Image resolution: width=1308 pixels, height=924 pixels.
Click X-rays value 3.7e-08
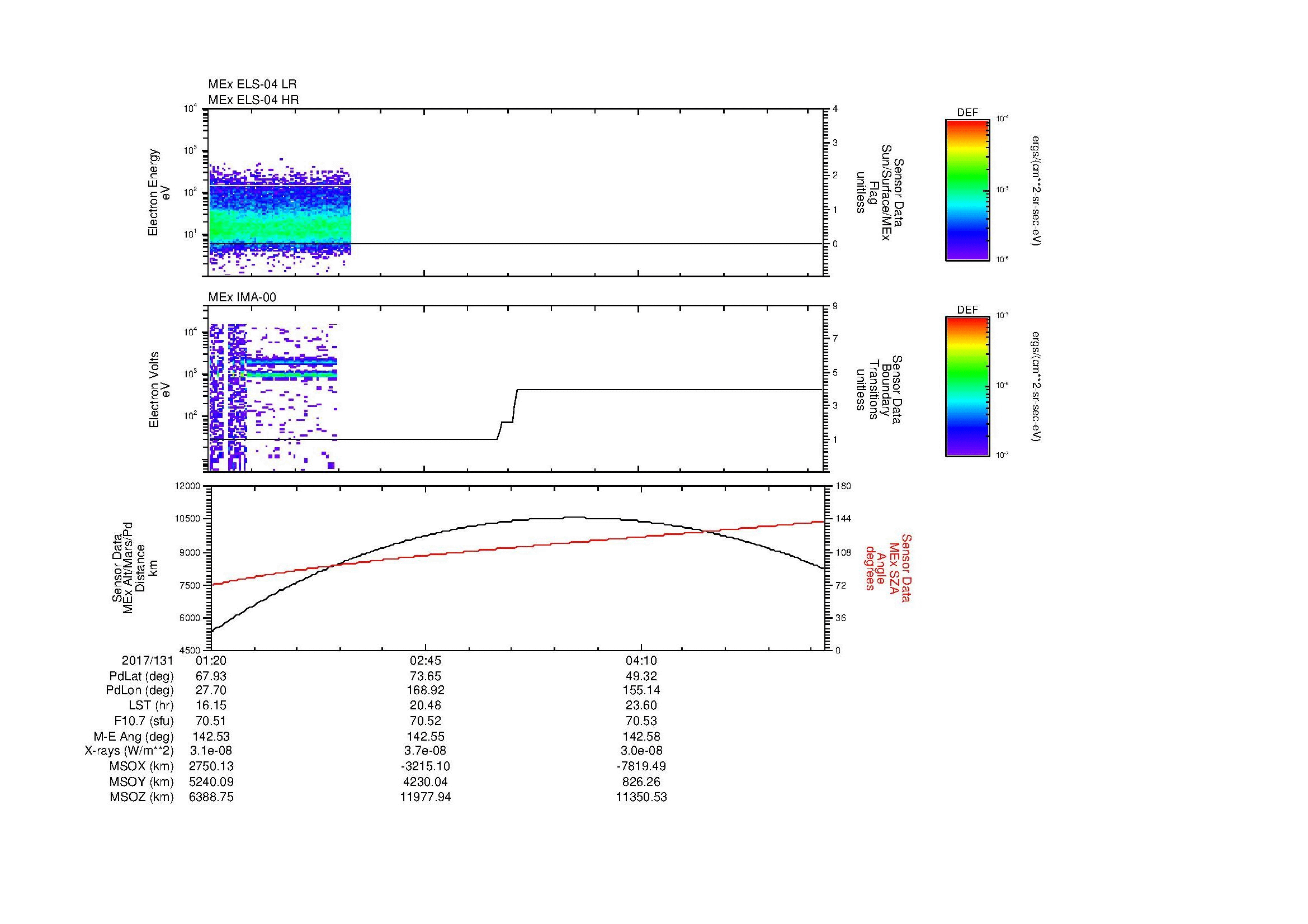426,751
